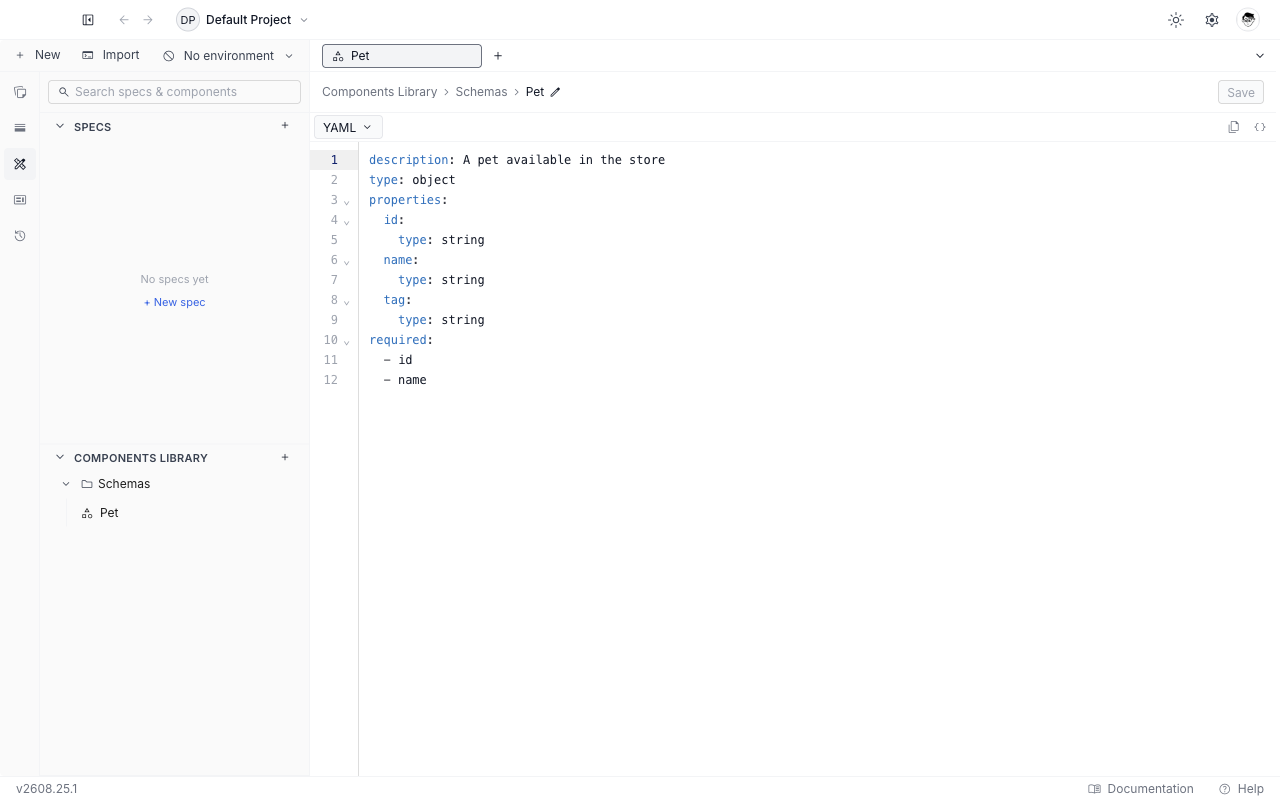
Task: Fold id block at line 4
Action: point(347,222)
